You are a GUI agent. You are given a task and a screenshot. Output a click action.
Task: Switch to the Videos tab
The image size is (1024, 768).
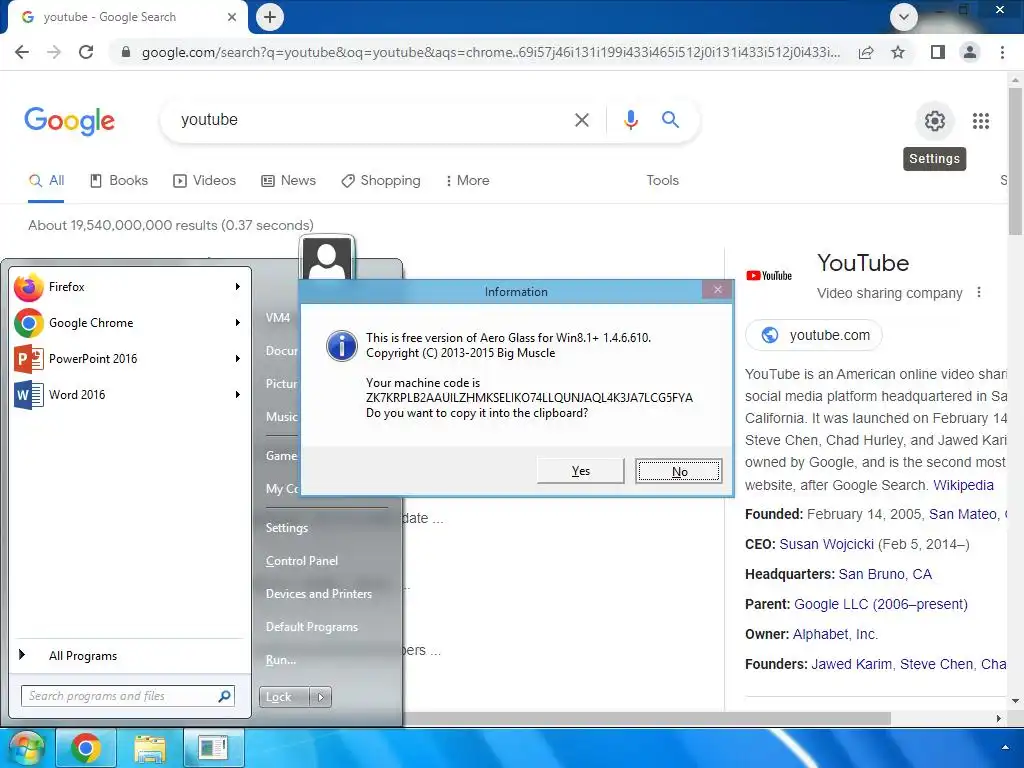tap(204, 181)
